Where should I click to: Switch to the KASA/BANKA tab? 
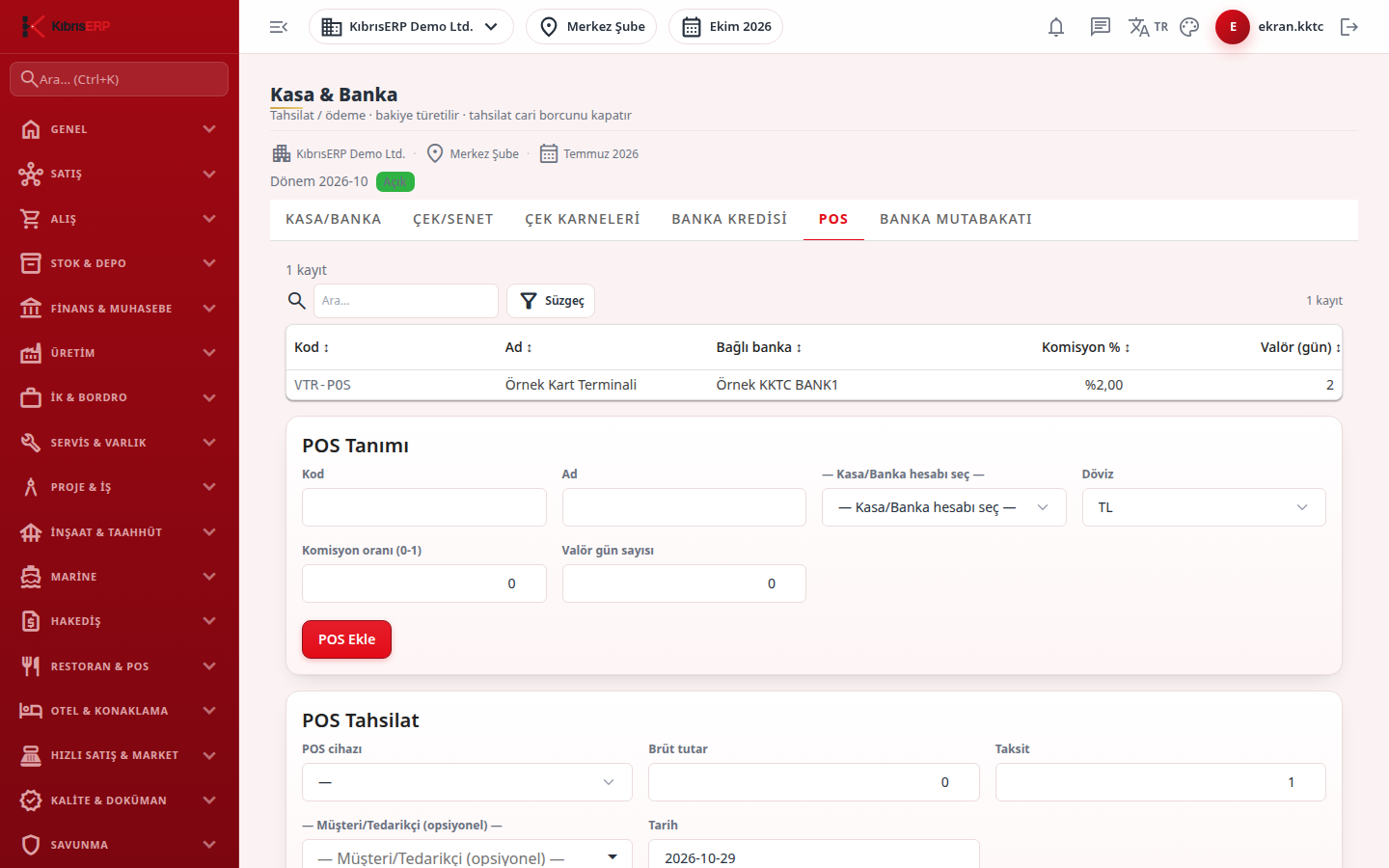tap(334, 220)
